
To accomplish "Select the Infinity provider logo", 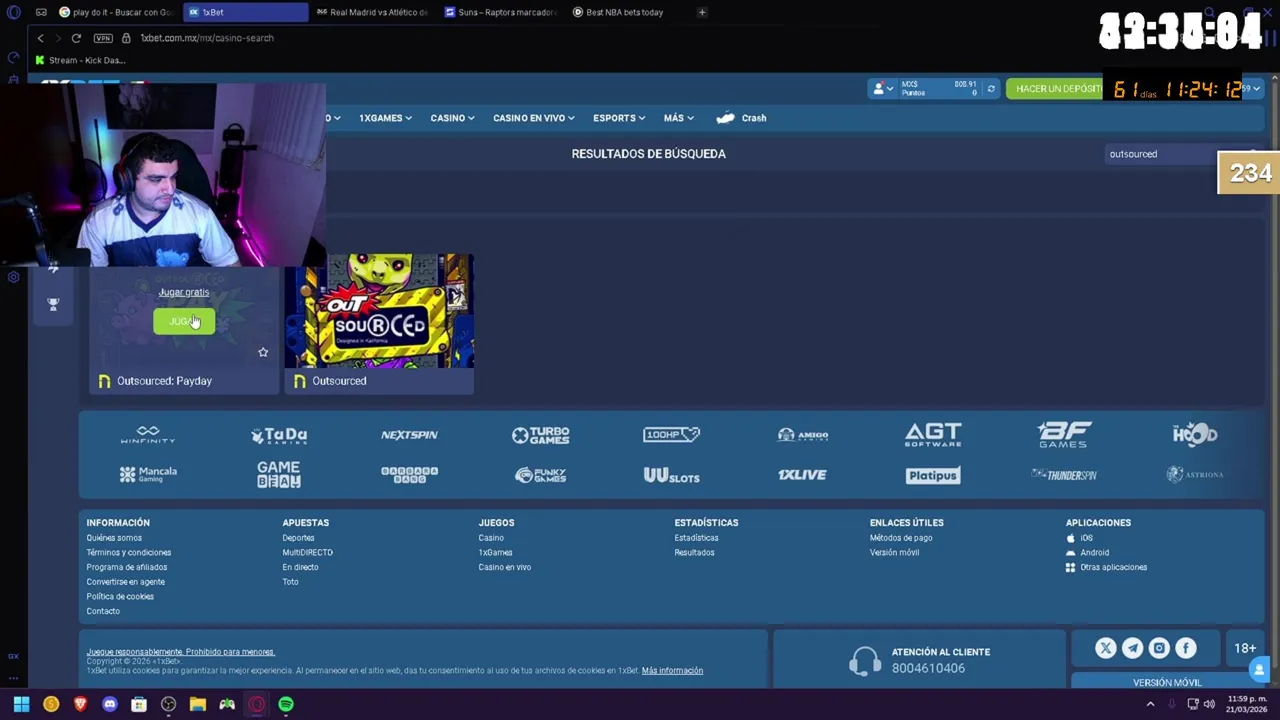I will point(148,435).
